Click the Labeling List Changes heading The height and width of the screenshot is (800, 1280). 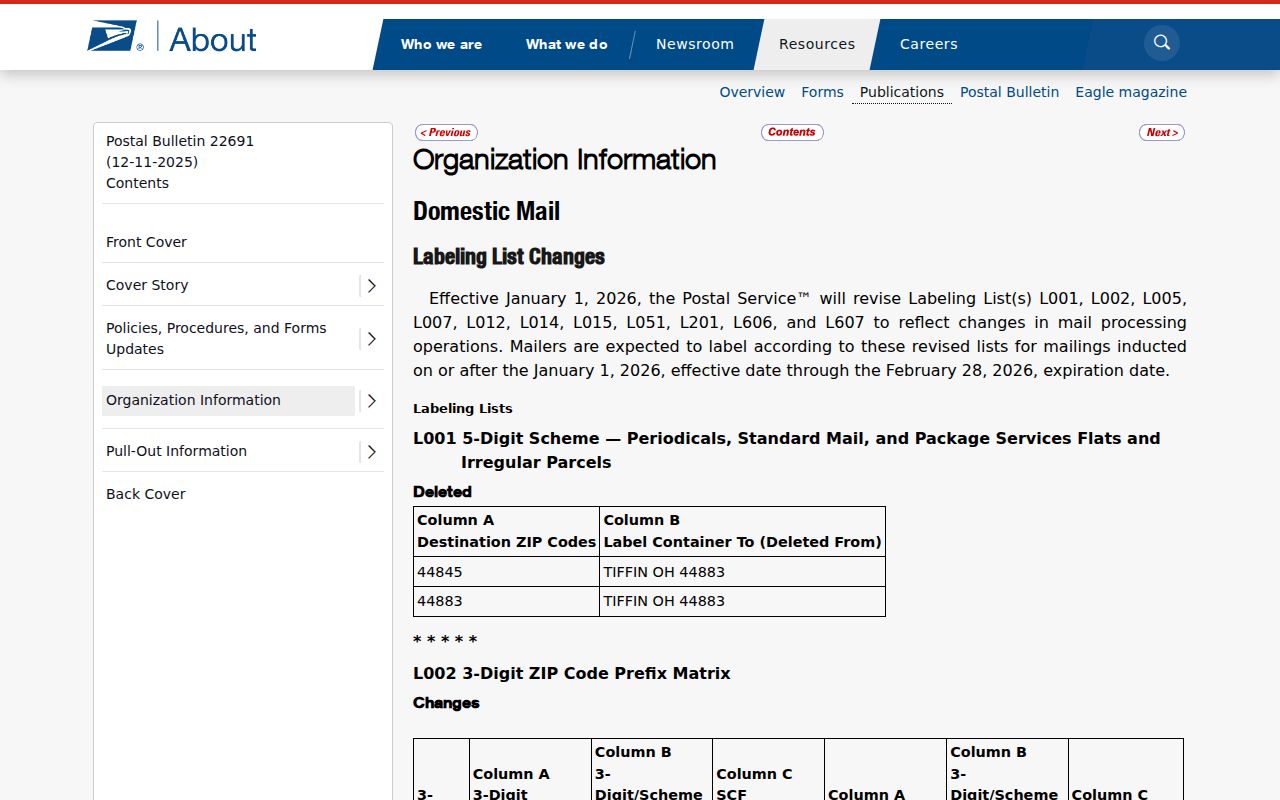[x=509, y=257]
